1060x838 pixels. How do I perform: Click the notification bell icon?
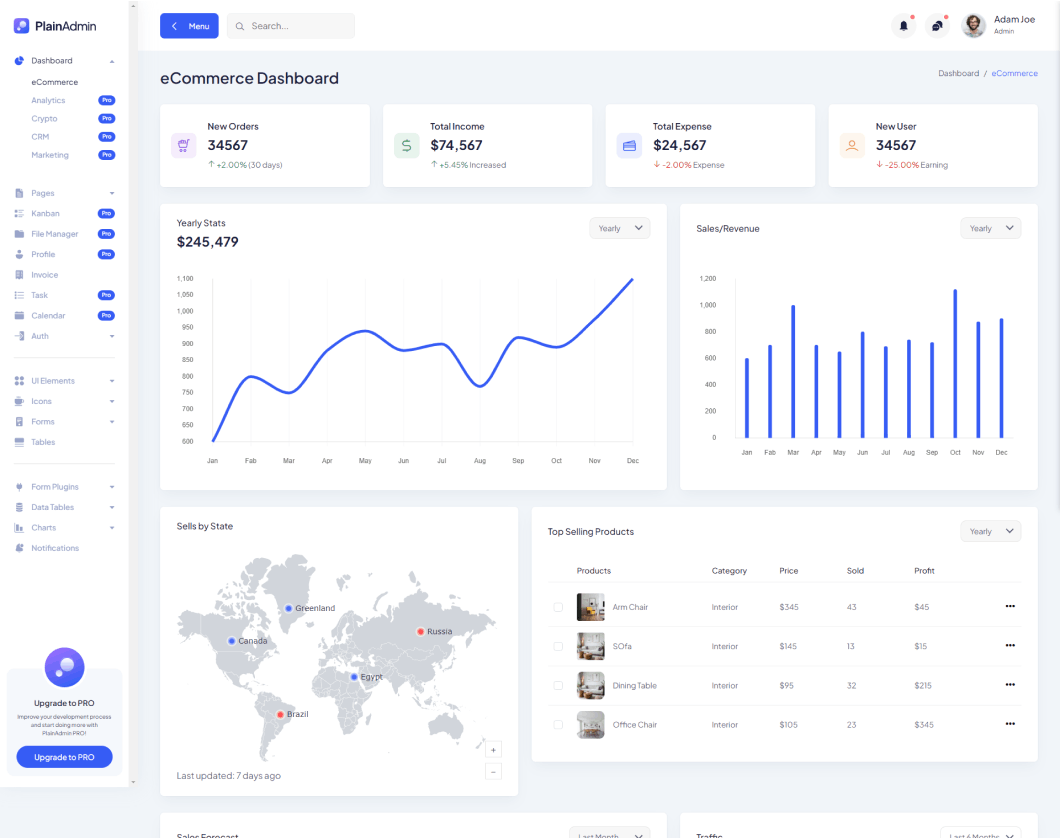pyautogui.click(x=903, y=26)
